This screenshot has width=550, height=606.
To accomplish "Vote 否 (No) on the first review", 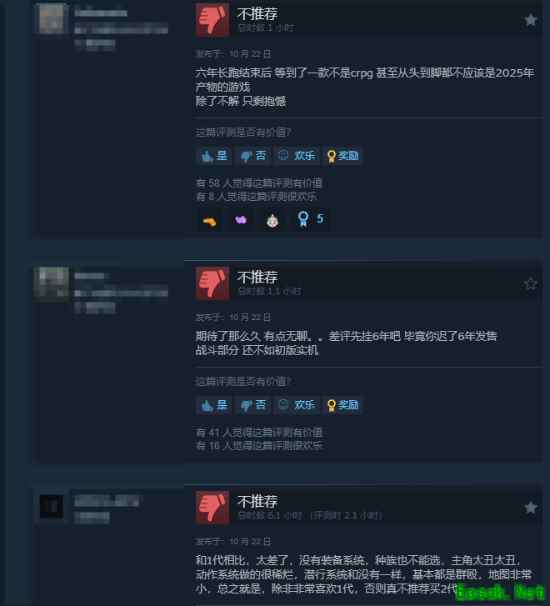I will (253, 156).
